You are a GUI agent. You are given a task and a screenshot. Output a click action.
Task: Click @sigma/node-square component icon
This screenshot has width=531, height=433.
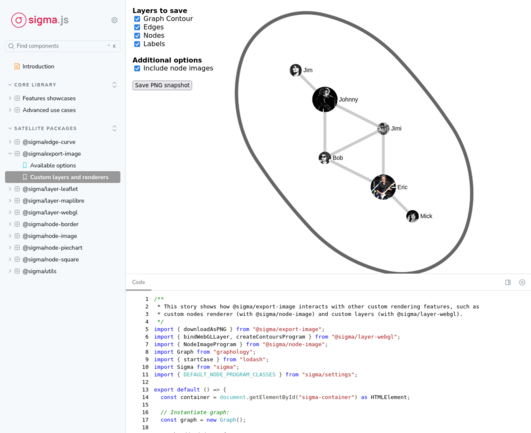(17, 259)
